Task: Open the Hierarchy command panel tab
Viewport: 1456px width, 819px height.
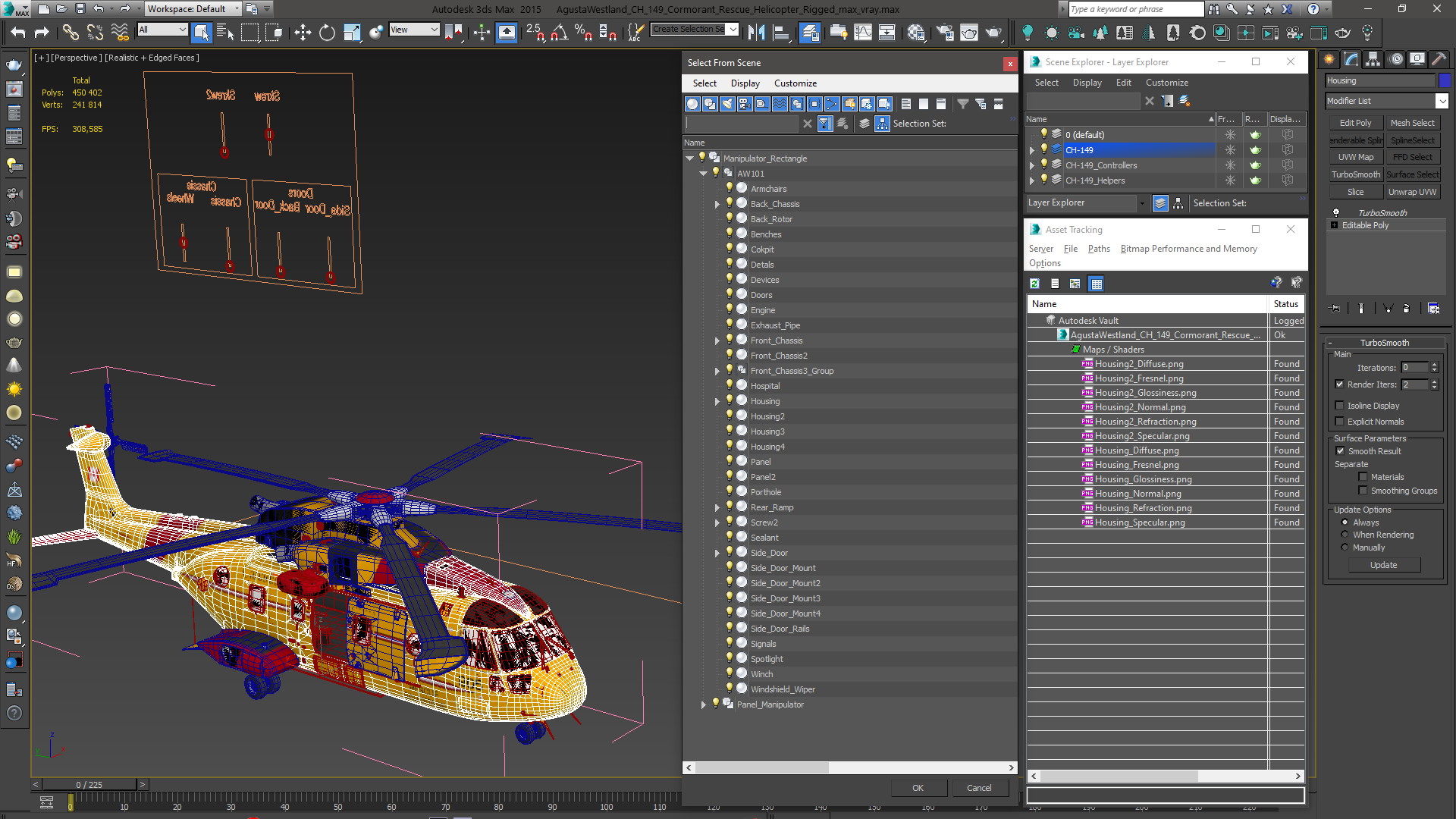Action: click(x=1373, y=59)
